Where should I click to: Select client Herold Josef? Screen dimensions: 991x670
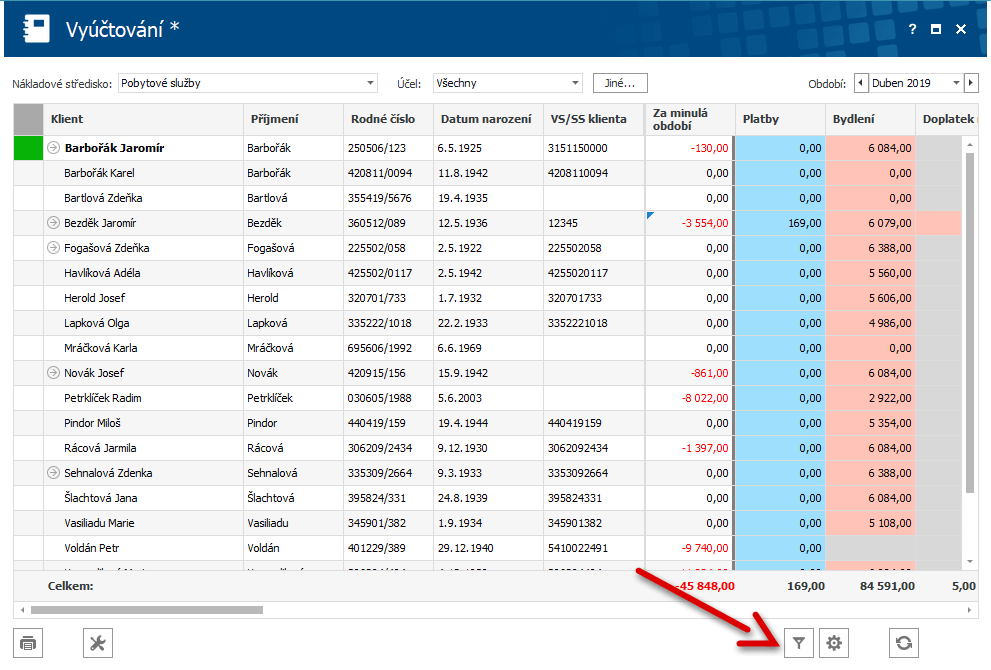[x=94, y=298]
